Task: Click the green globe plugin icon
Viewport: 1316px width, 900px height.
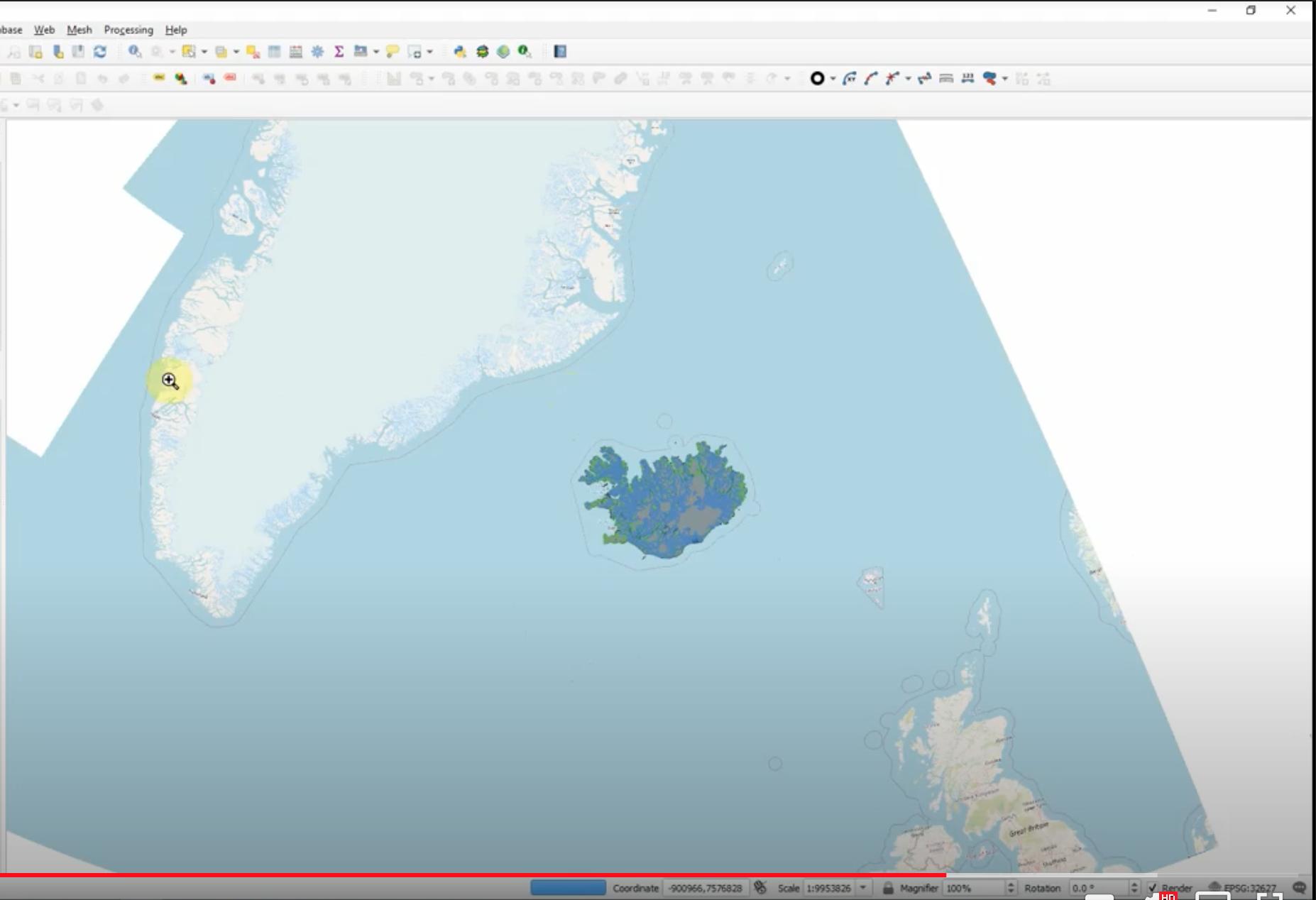Action: (503, 51)
